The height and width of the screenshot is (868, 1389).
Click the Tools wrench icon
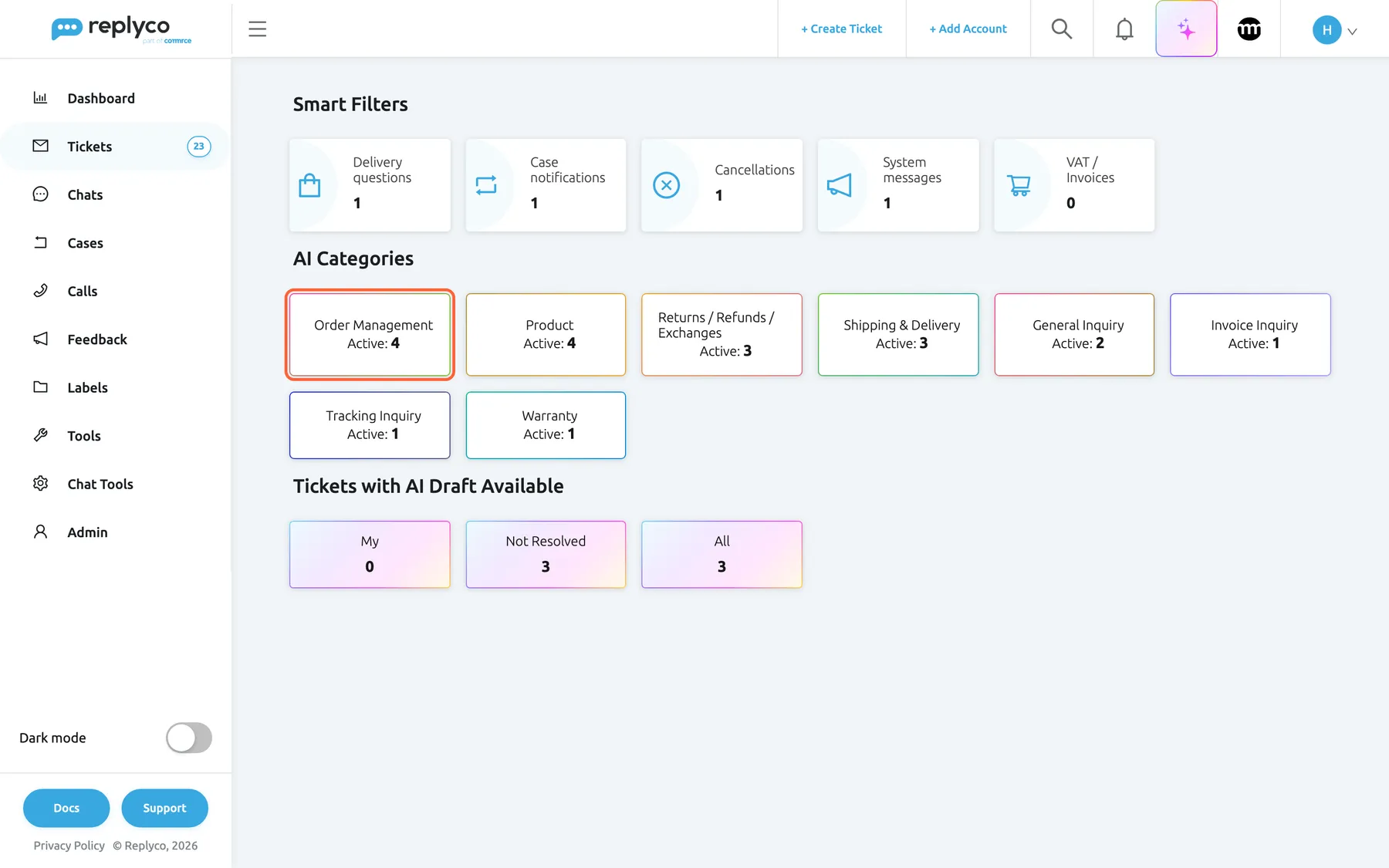40,435
